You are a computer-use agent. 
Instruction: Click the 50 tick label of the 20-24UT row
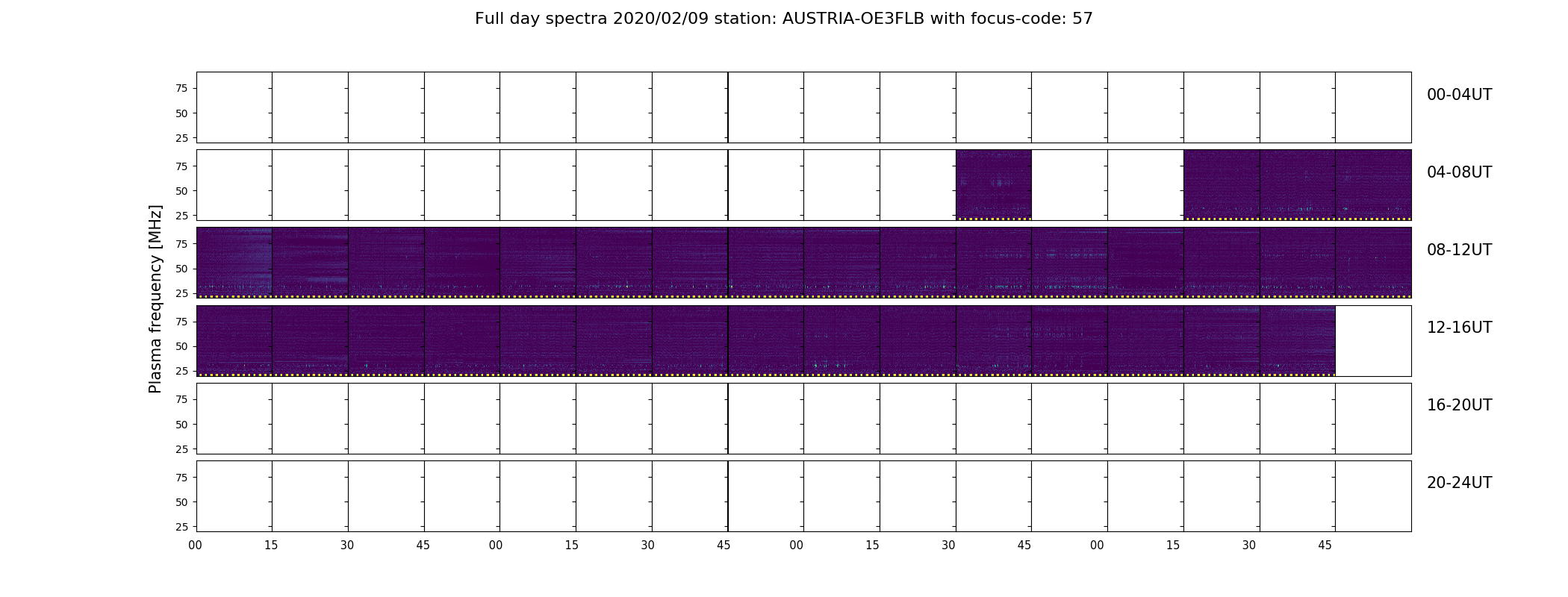click(x=181, y=502)
